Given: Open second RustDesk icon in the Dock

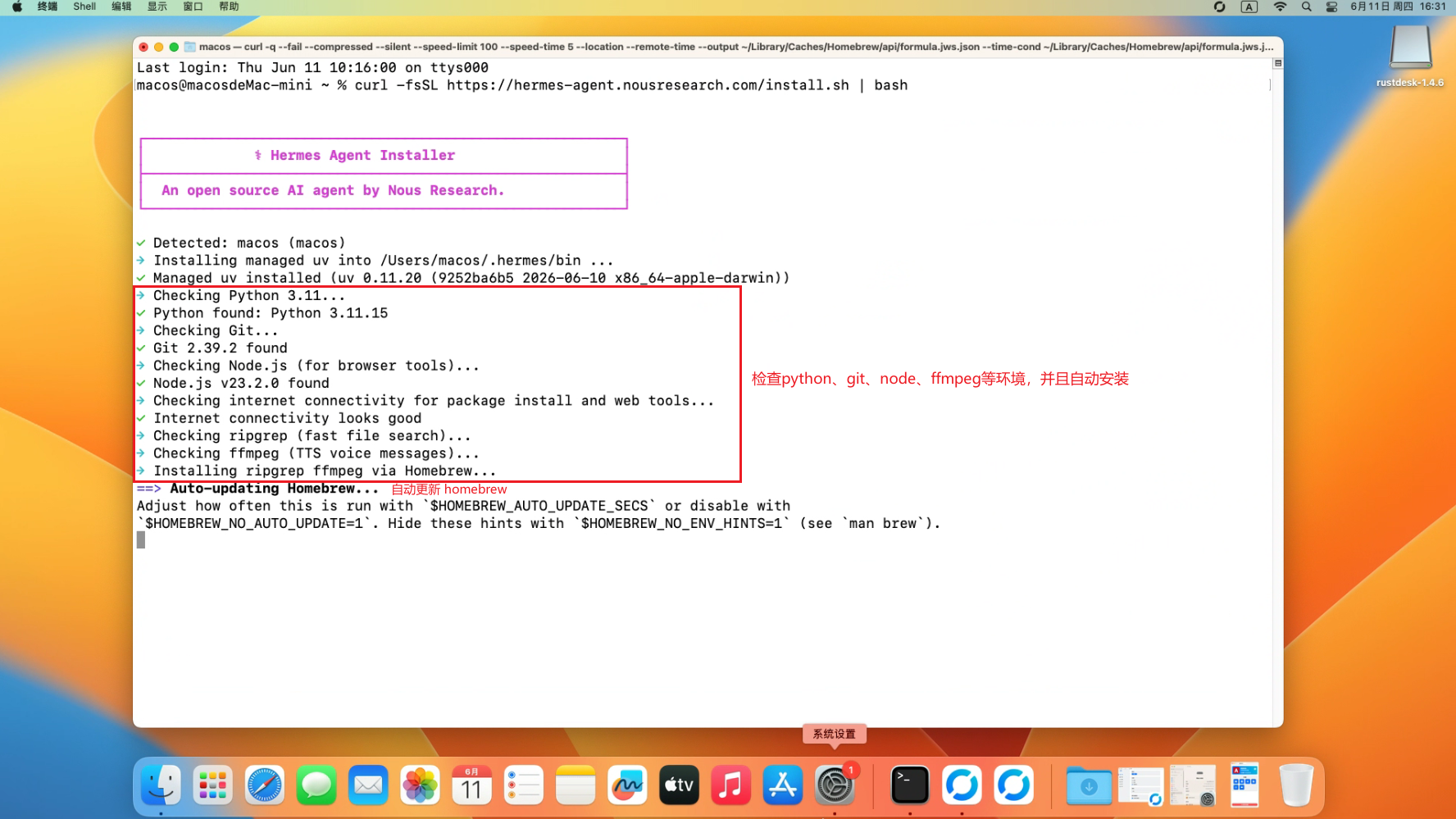Looking at the screenshot, I should [1014, 785].
